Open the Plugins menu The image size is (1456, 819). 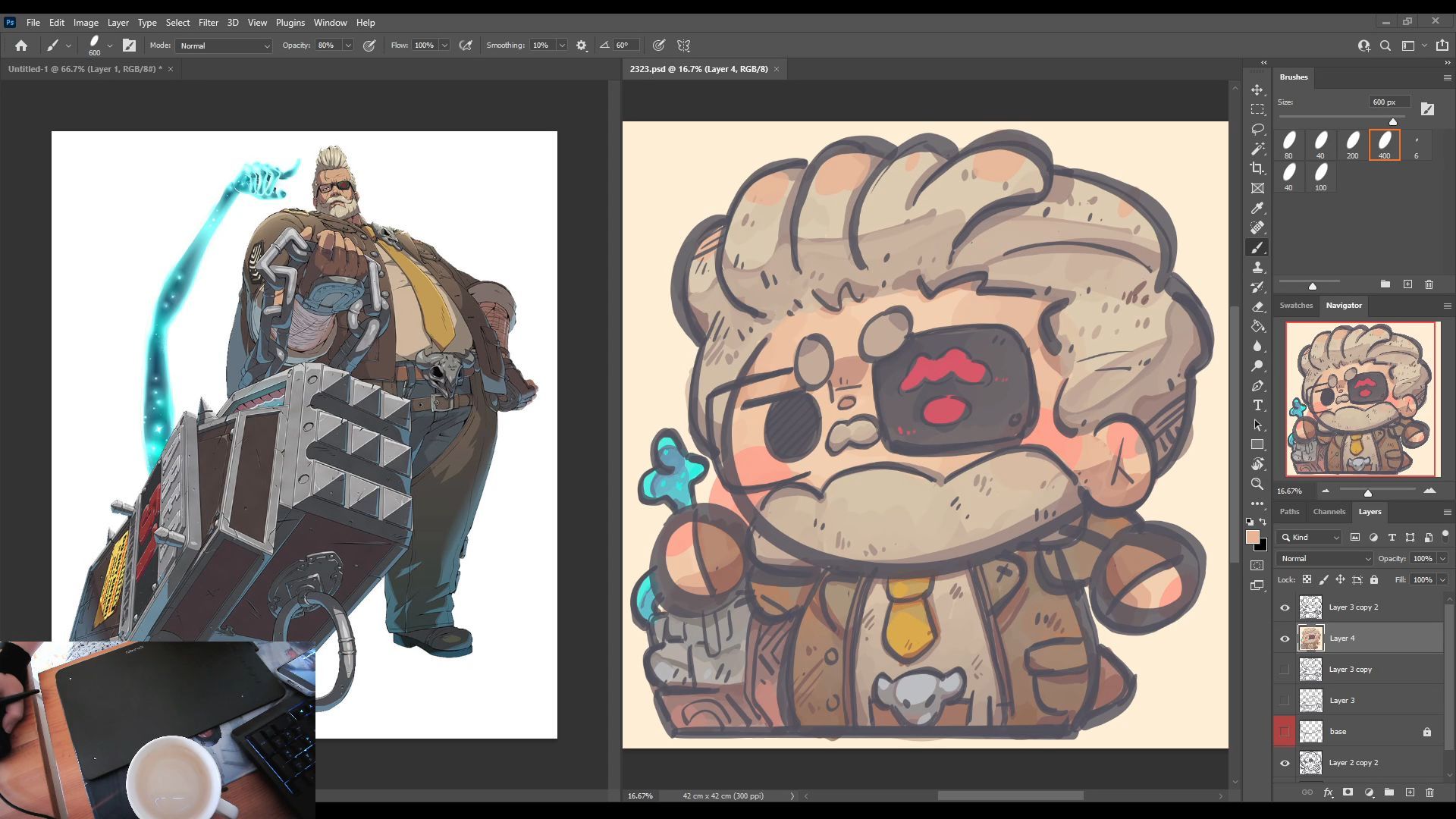click(x=290, y=23)
